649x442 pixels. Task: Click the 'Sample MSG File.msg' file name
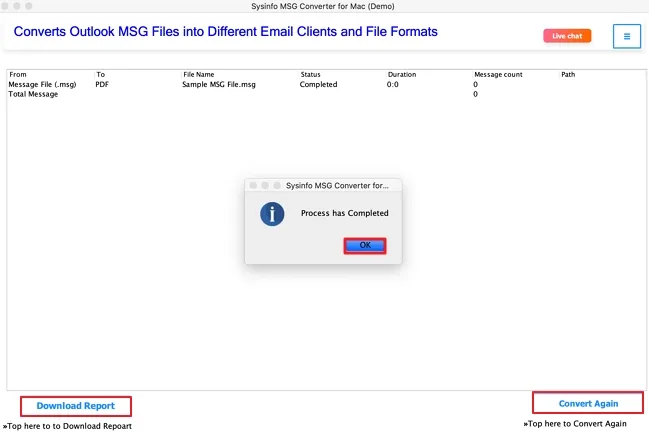tap(219, 84)
